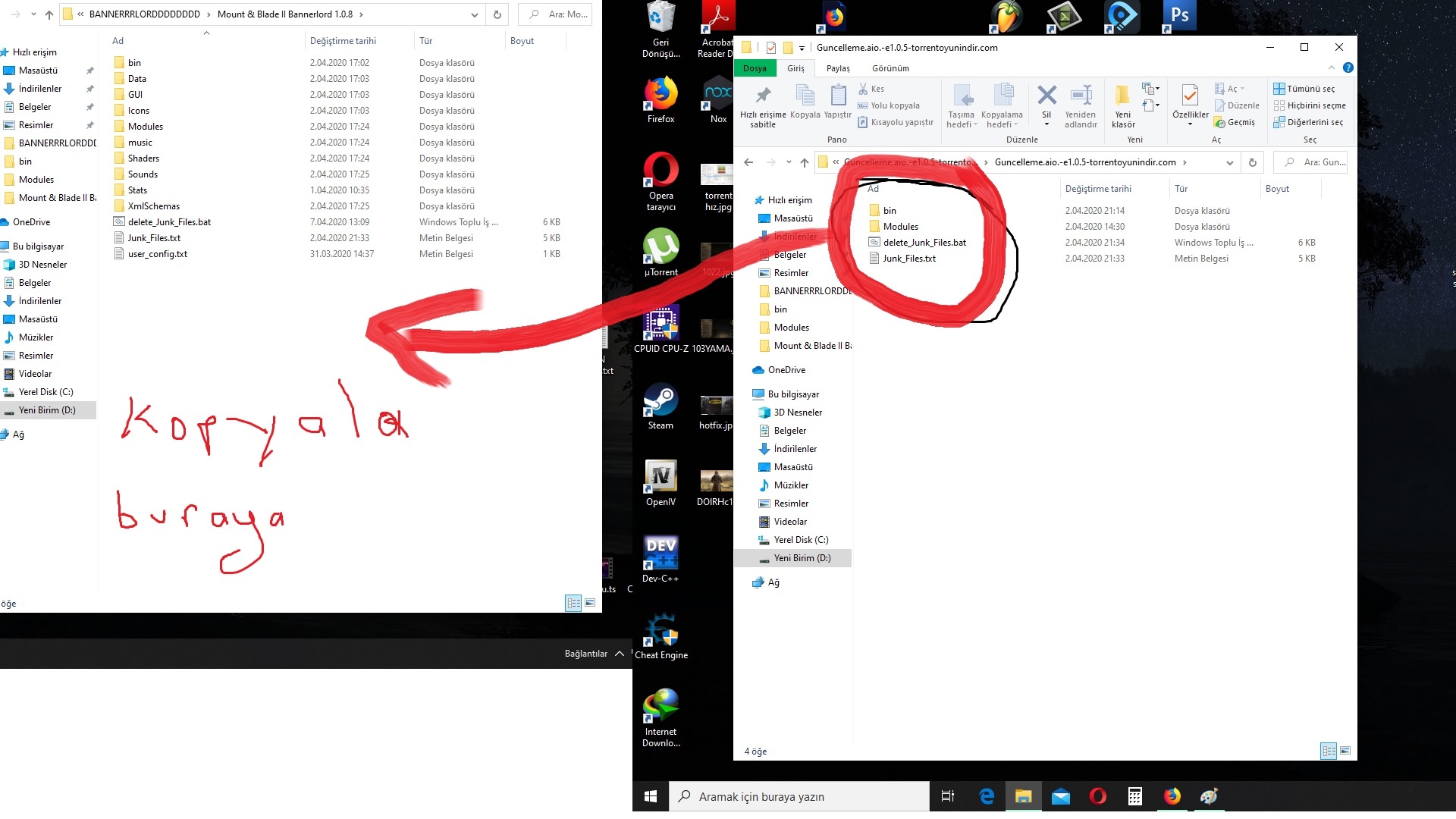Switch to the Paylaş ribbon tab
The width and height of the screenshot is (1456, 819).
[x=838, y=68]
